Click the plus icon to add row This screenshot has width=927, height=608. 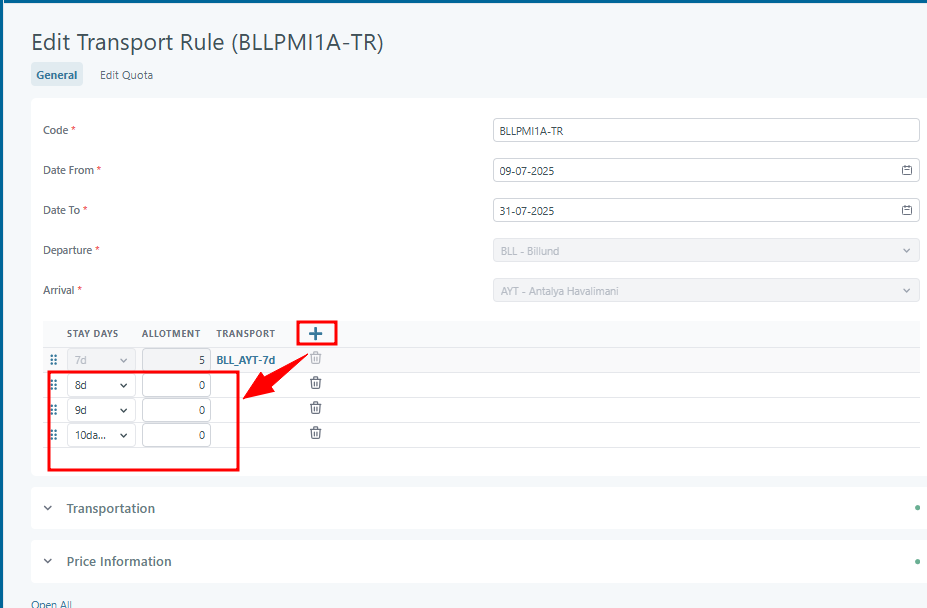[315, 333]
